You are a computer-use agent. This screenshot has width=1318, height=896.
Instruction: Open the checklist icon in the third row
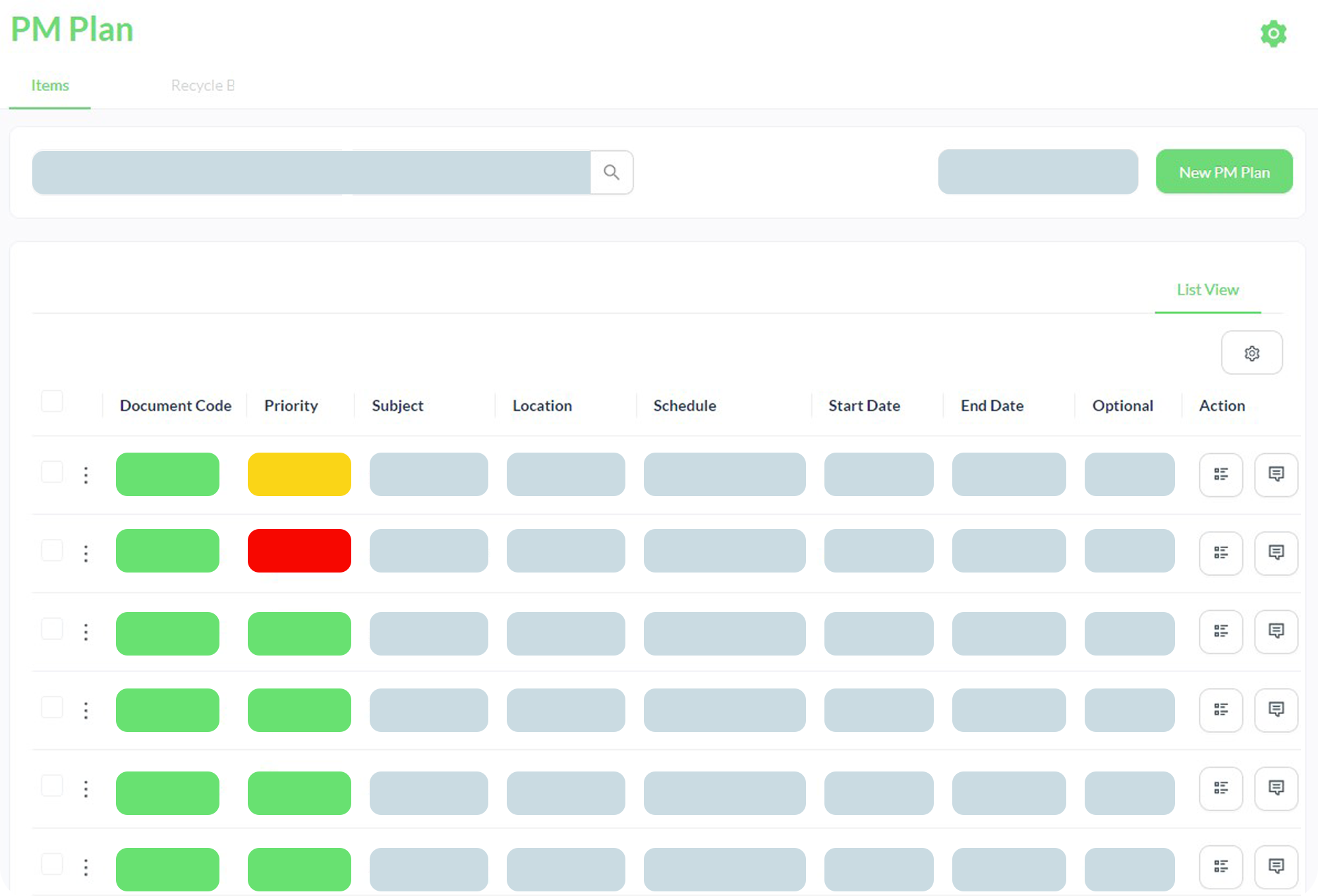[x=1220, y=631]
